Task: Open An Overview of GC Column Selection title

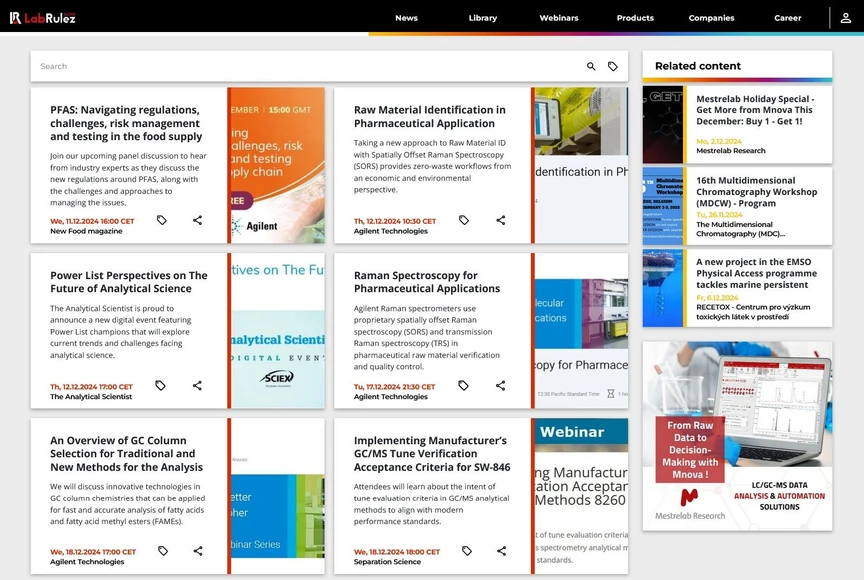Action: pos(126,454)
